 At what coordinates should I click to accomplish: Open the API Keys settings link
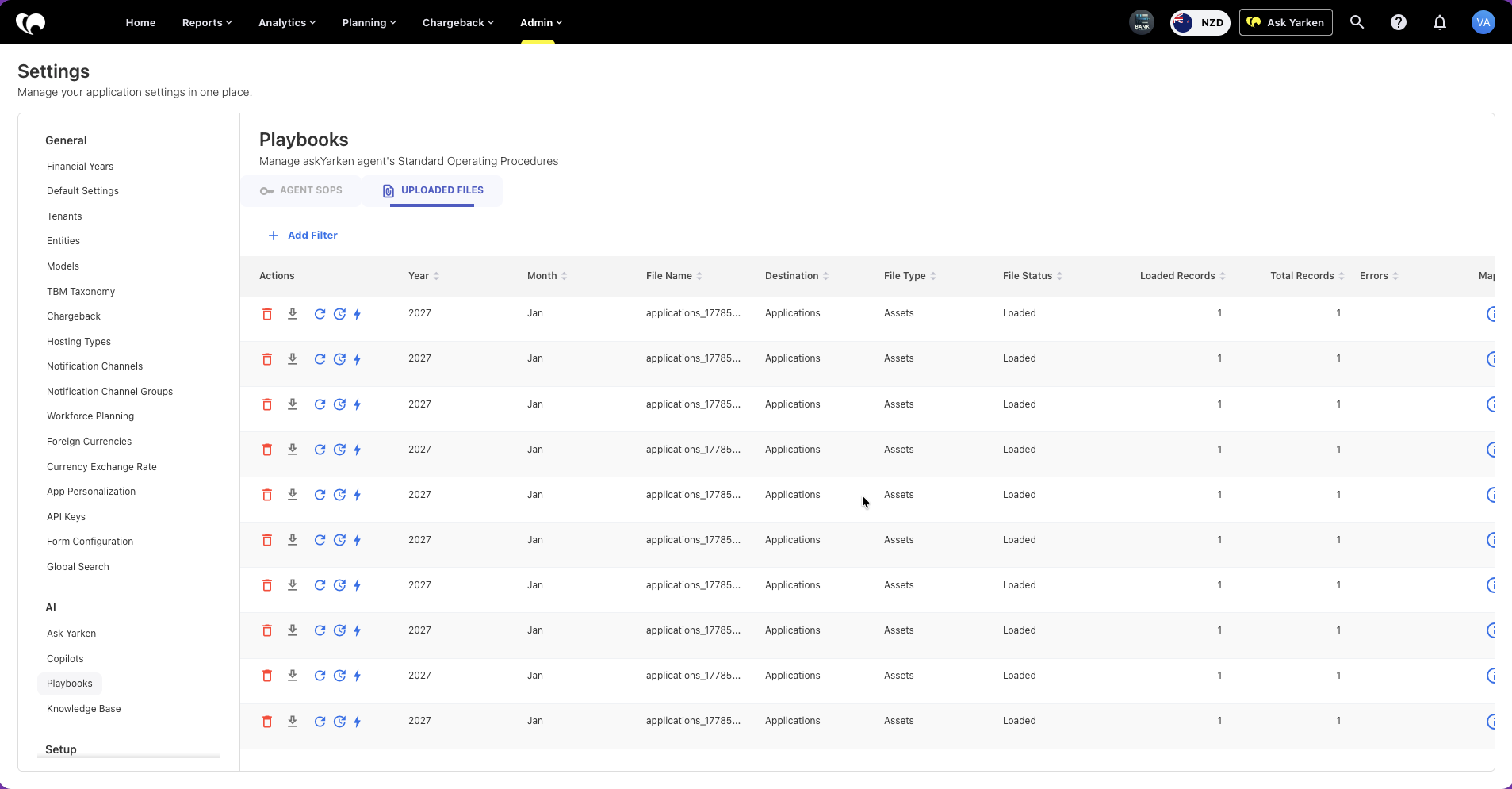coord(66,517)
